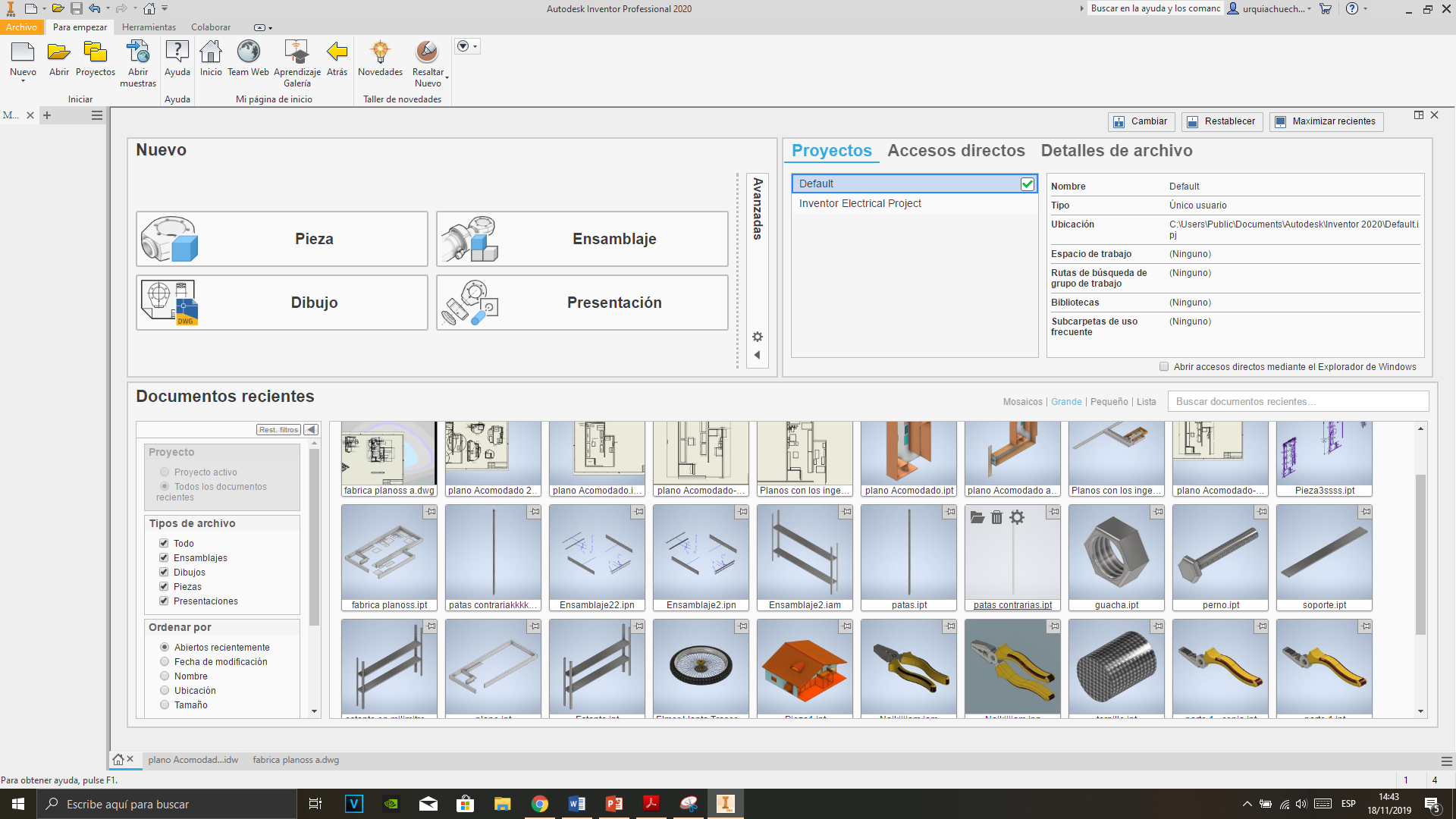Open folder icon on patas contrarias.ipt
This screenshot has width=1456, height=819.
tap(977, 517)
